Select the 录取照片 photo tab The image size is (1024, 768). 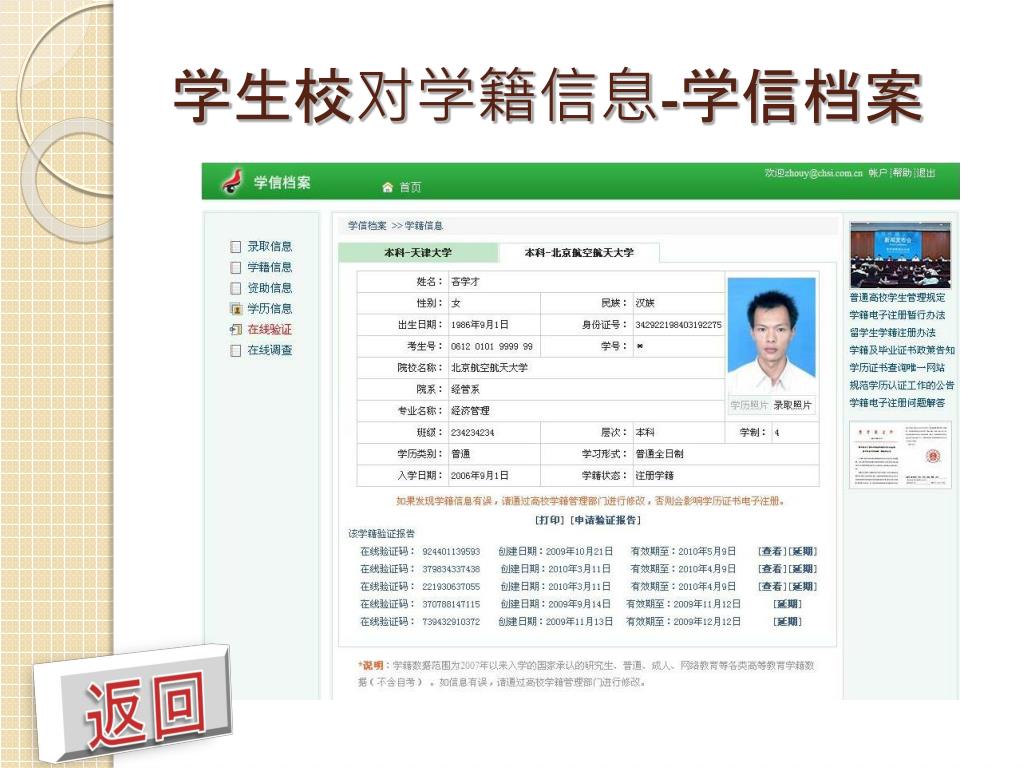pos(793,406)
